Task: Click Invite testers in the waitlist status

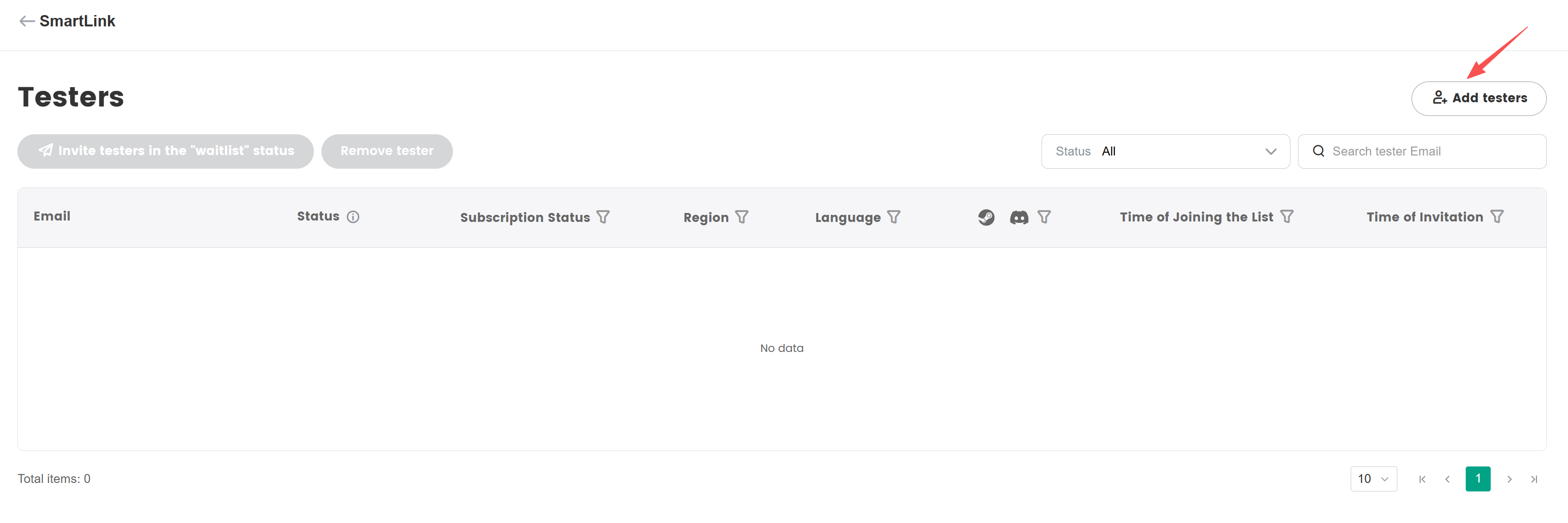Action: coord(165,151)
